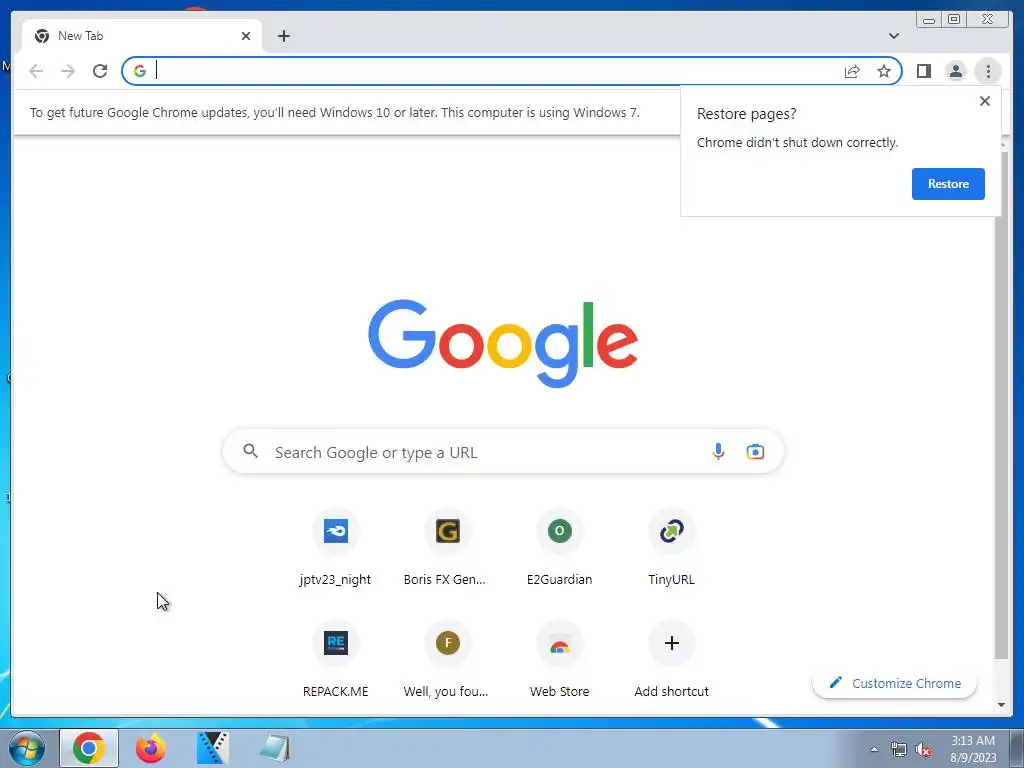1024x768 pixels.
Task: Click the Google icon in address bar
Action: pos(140,71)
